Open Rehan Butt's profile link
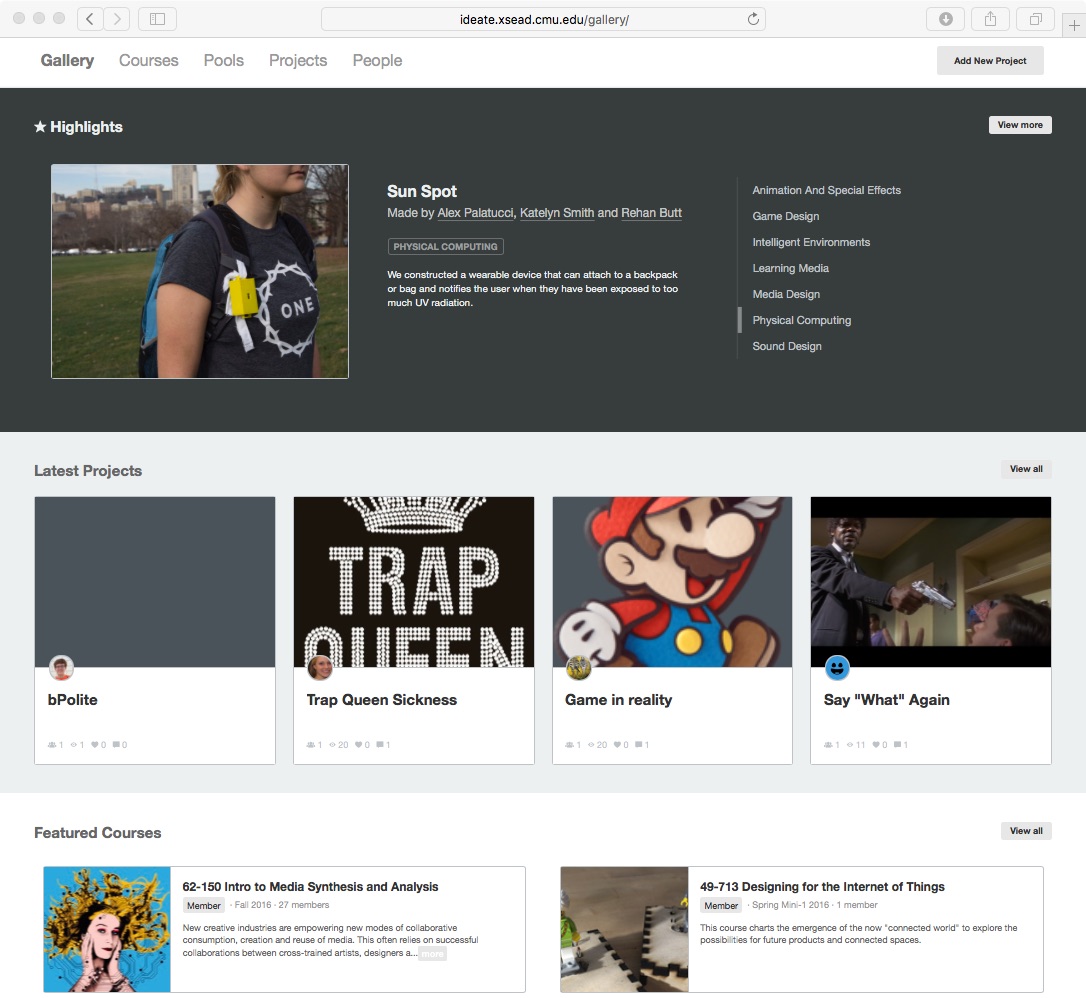This screenshot has height=998, width=1086. tap(651, 213)
